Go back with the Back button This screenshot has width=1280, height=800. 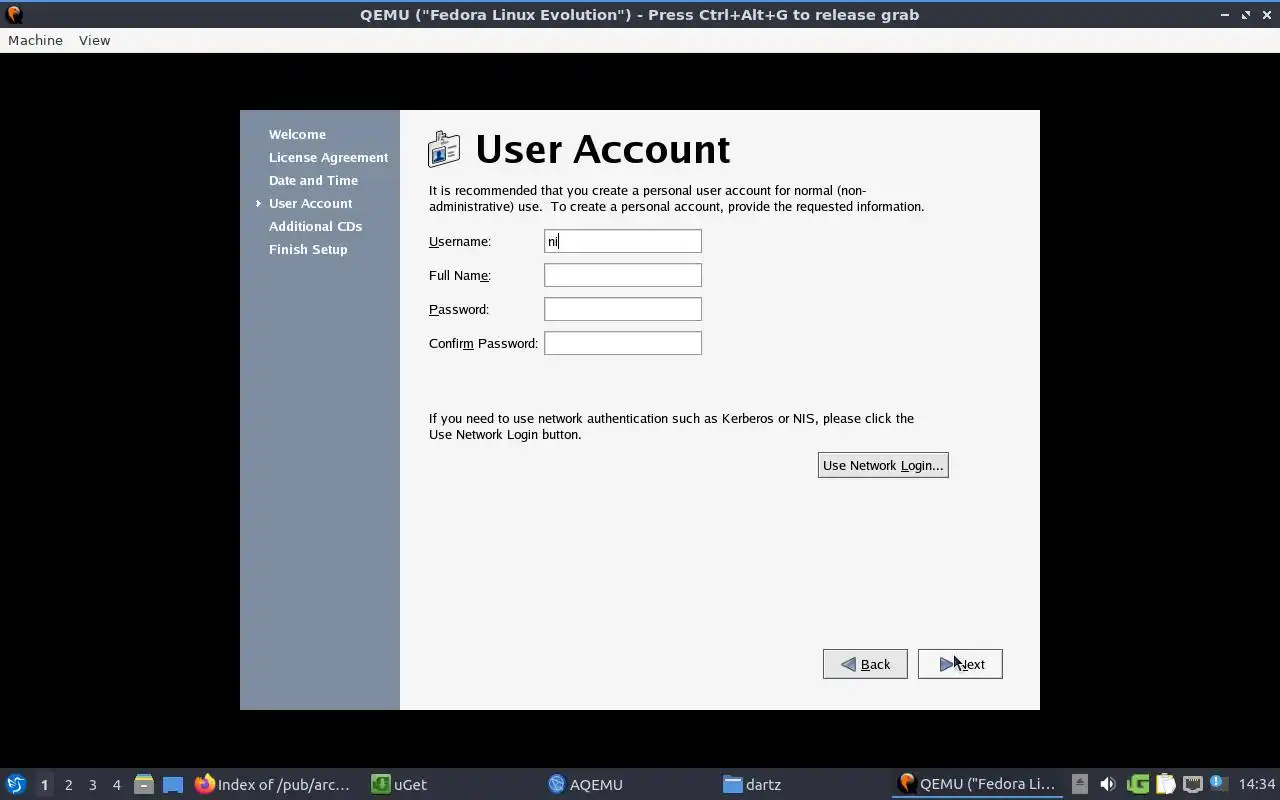pyautogui.click(x=865, y=664)
